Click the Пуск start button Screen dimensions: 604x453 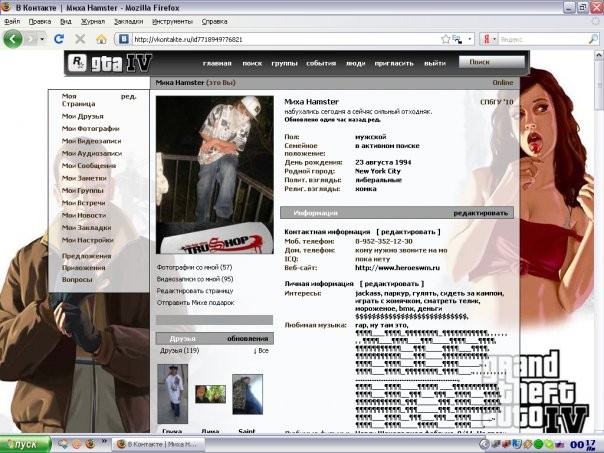[25, 444]
